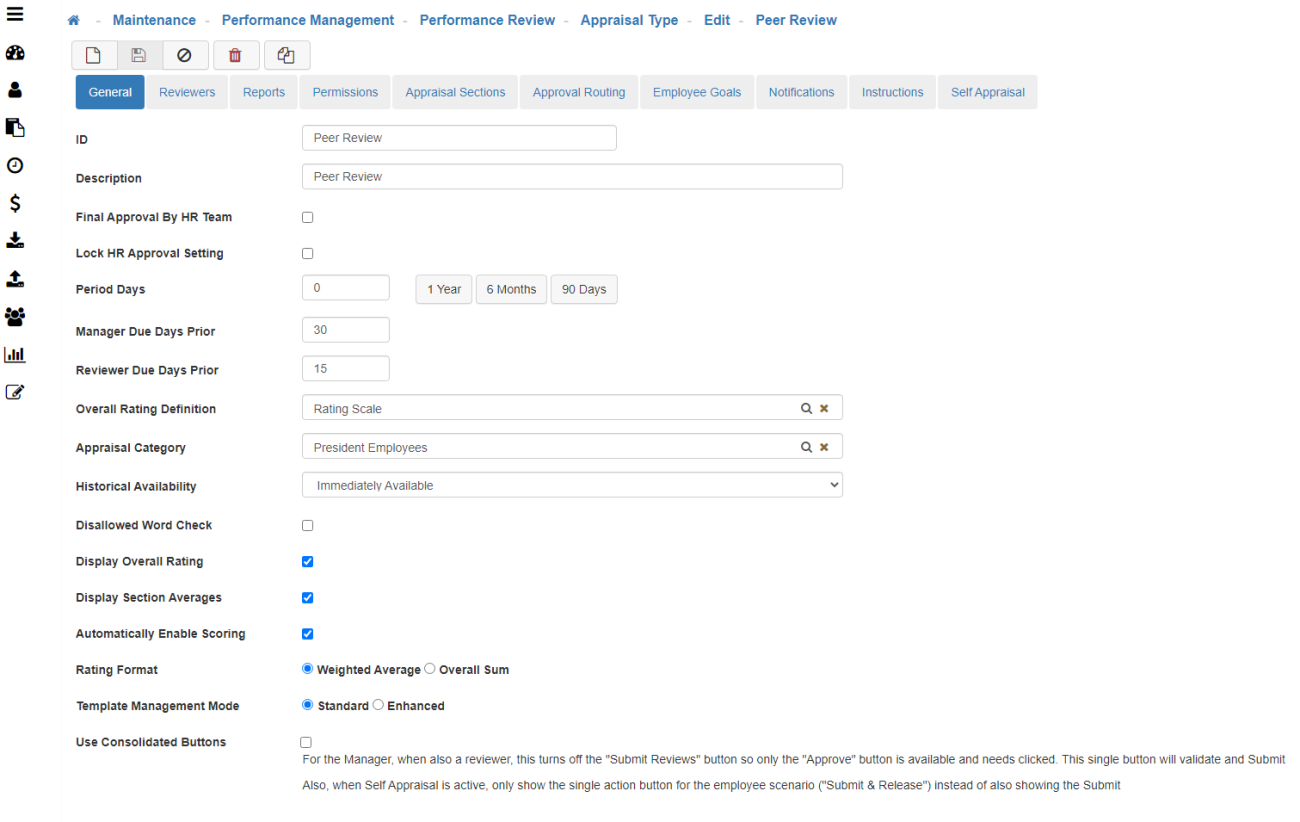This screenshot has height=822, width=1300.
Task: Search Overall Rating Definition with magnifier icon
Action: (805, 408)
